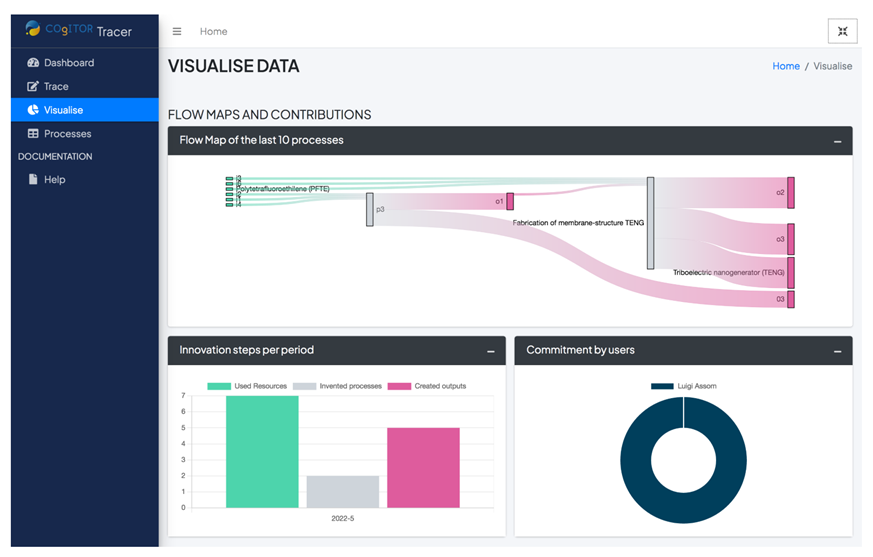The width and height of the screenshot is (873, 557).
Task: Select the Visualise sidebar item
Action: [x=85, y=110]
